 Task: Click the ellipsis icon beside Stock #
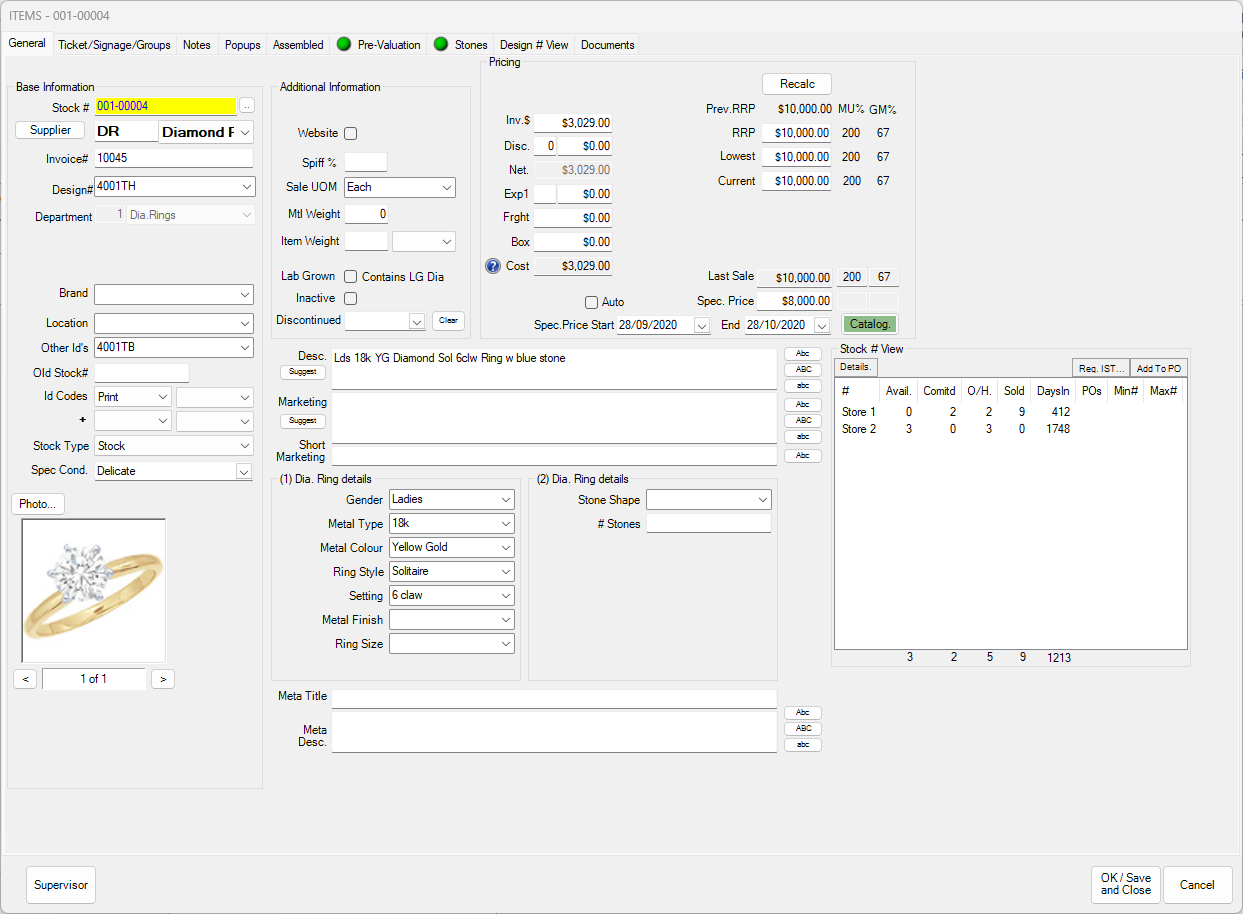pos(246,105)
